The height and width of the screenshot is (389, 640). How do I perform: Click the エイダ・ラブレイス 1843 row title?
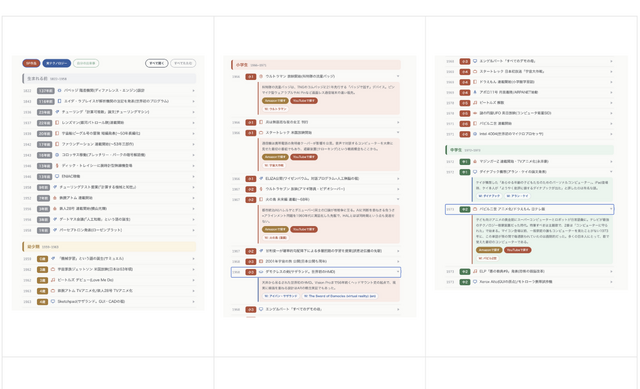(x=116, y=101)
